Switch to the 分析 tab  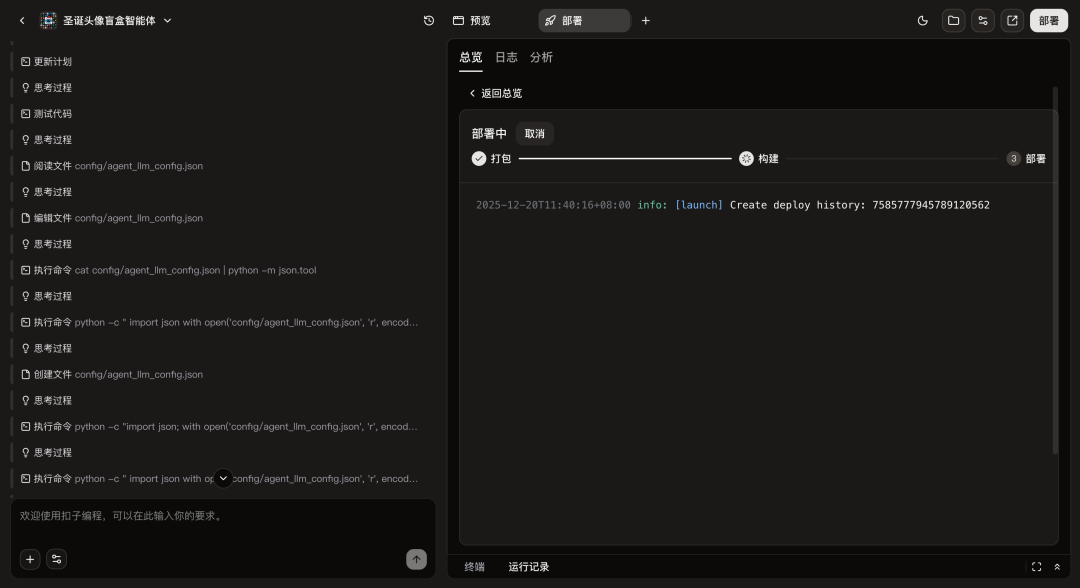pos(541,57)
